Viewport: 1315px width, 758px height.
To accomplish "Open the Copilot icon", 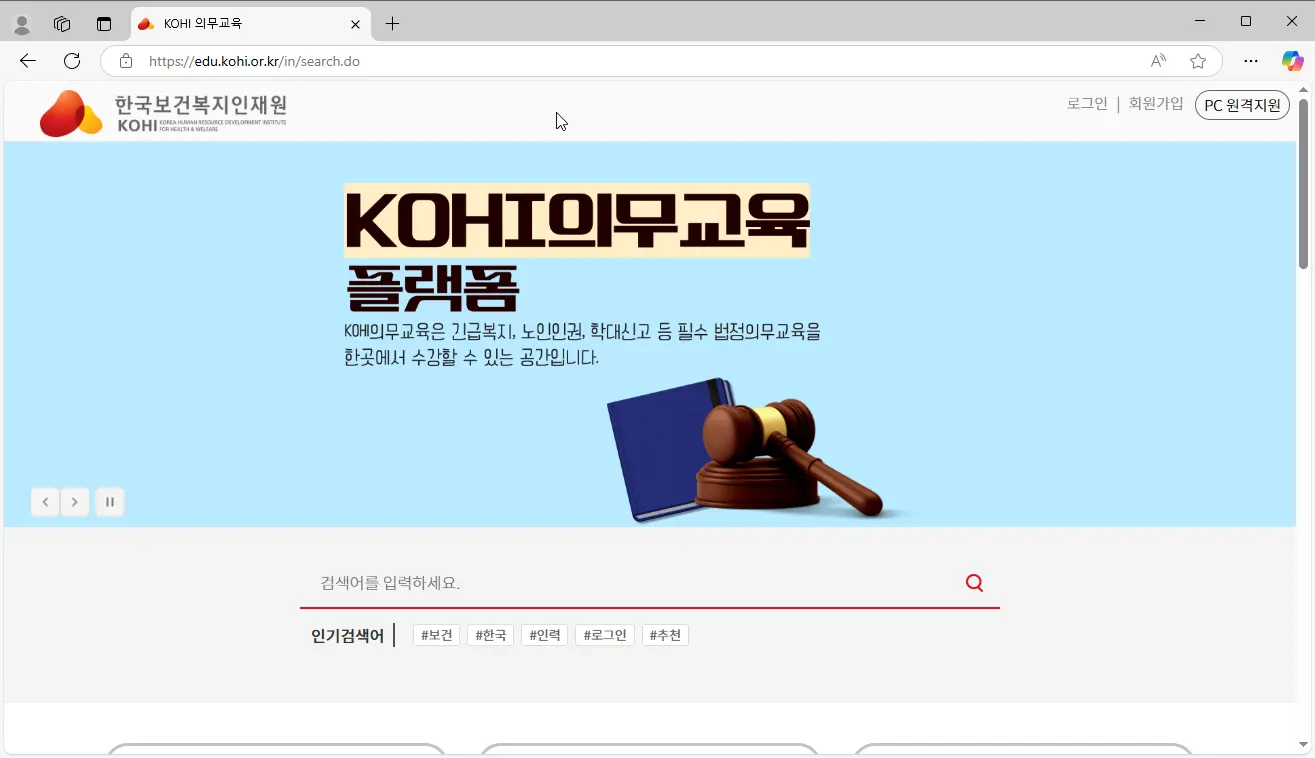I will [x=1292, y=61].
